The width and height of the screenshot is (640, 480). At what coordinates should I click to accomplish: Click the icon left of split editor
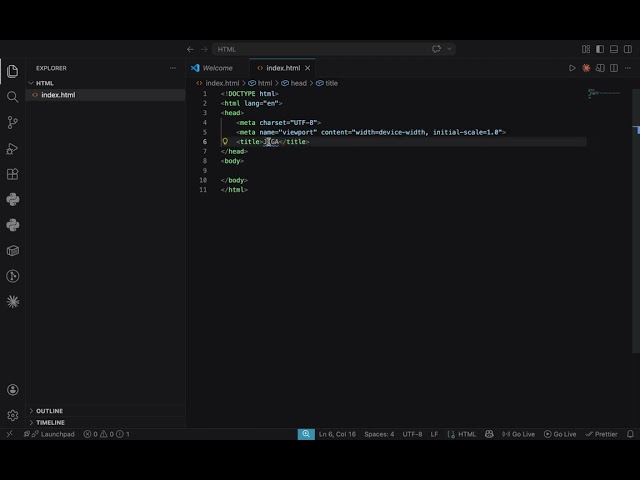pos(600,68)
